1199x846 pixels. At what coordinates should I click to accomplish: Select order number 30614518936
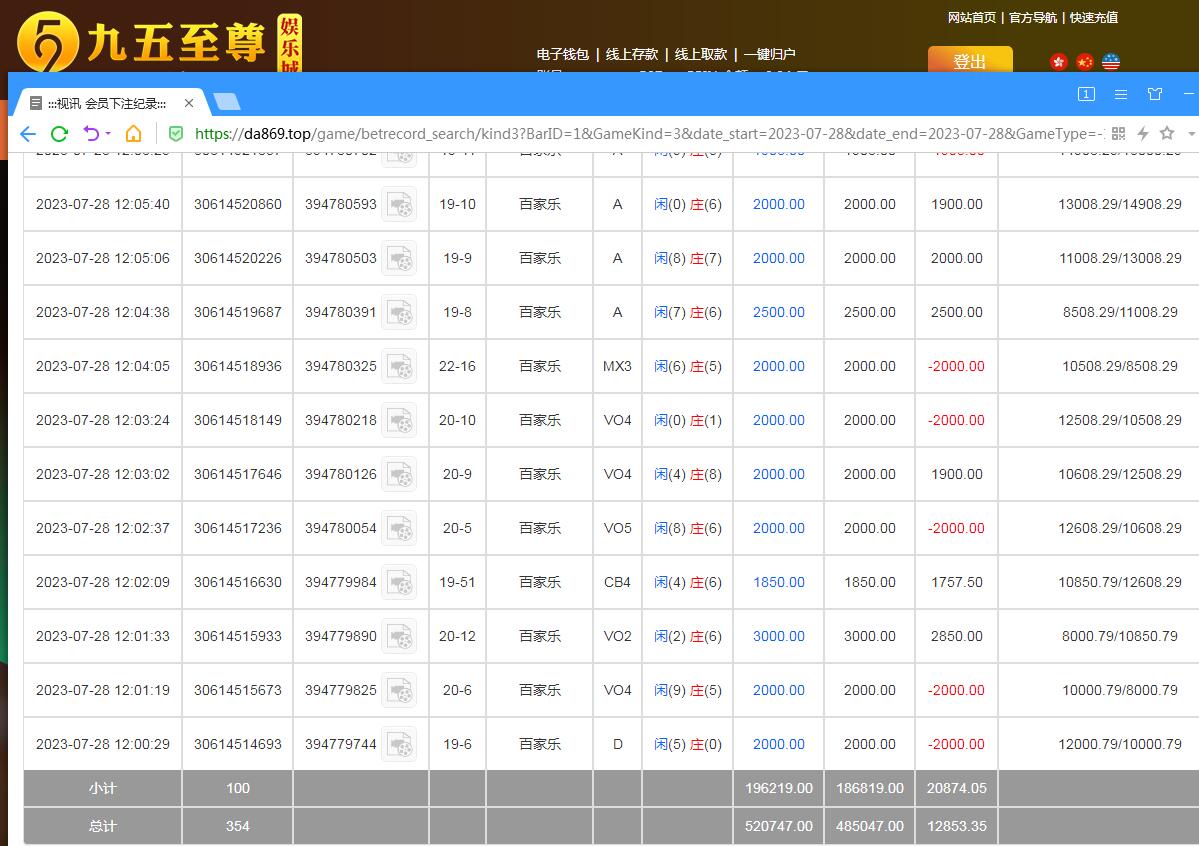click(x=238, y=366)
